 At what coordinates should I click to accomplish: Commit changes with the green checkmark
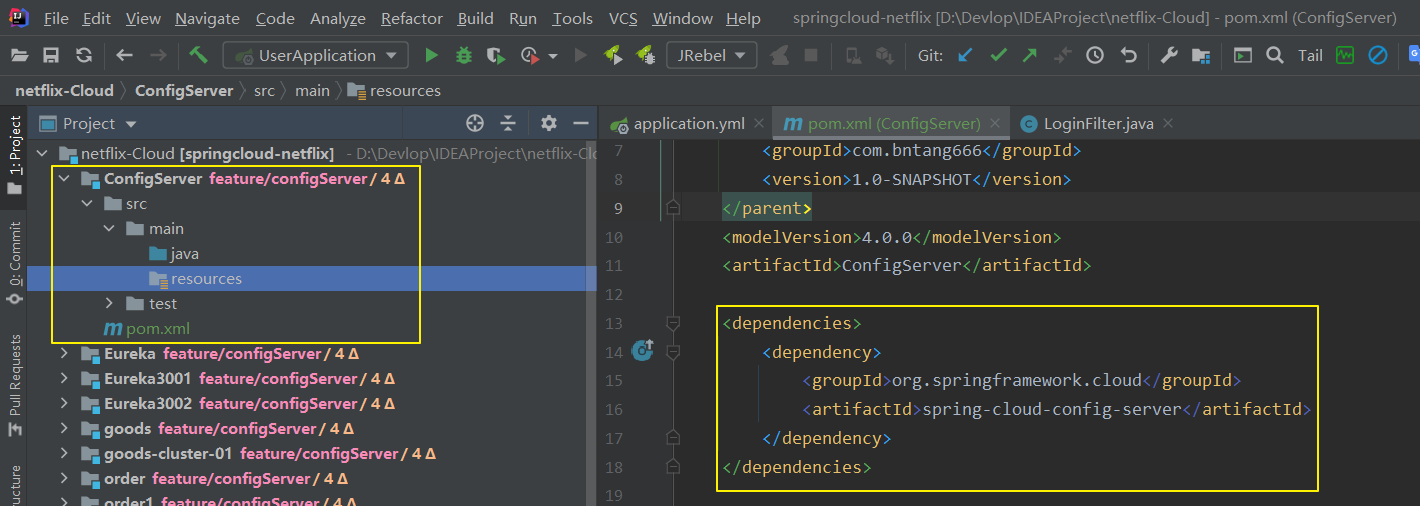click(997, 56)
